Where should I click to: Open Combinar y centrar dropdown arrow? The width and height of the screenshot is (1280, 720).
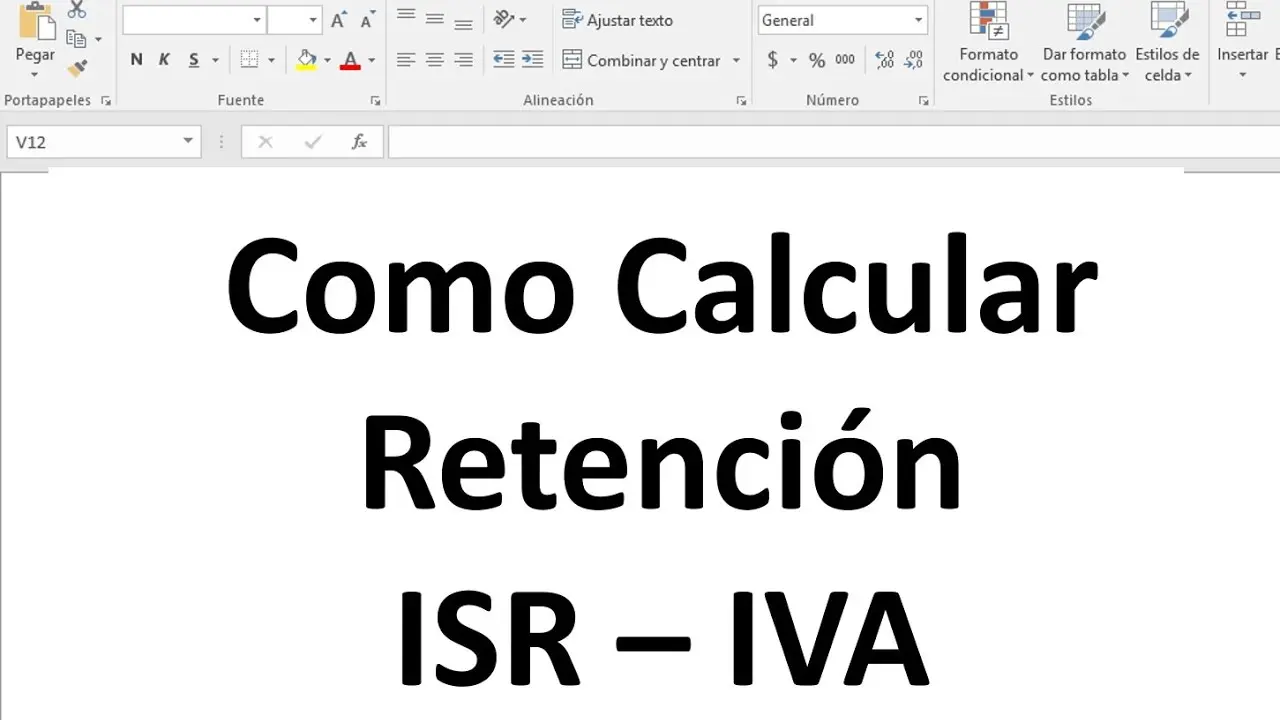[736, 61]
